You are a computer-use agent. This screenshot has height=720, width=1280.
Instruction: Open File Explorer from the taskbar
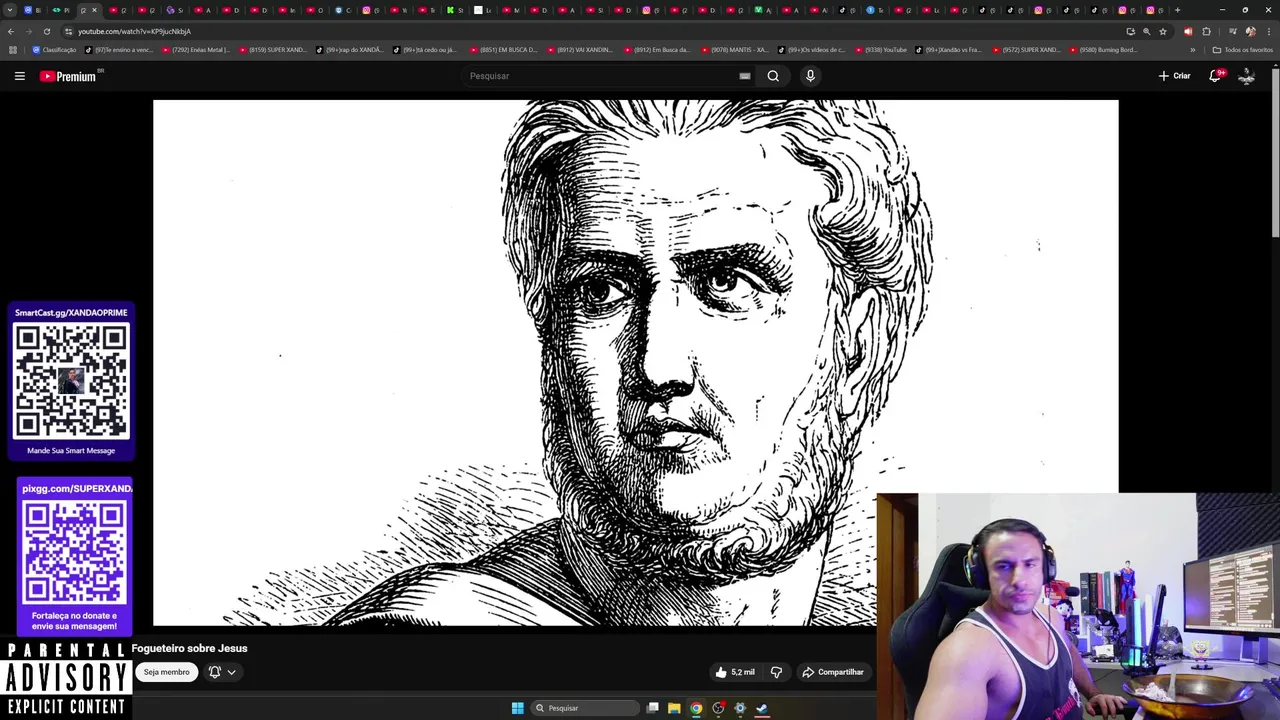[x=674, y=708]
